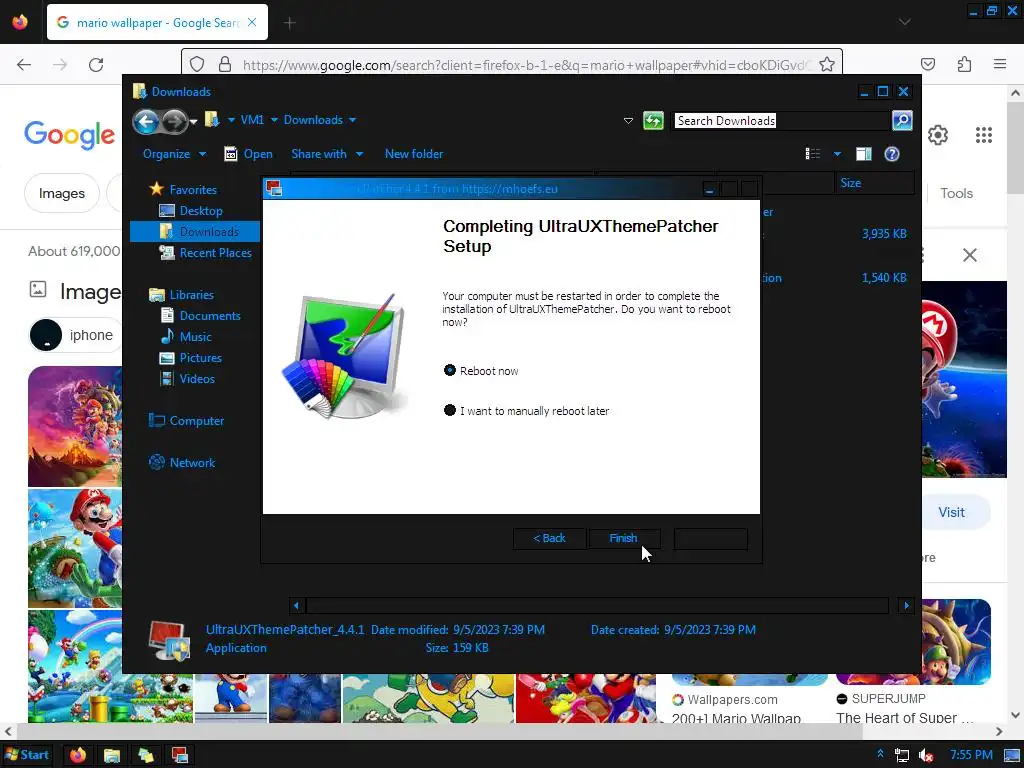1024x768 pixels.
Task: Open the Firefox extensions puzzle icon
Action: pos(964,64)
